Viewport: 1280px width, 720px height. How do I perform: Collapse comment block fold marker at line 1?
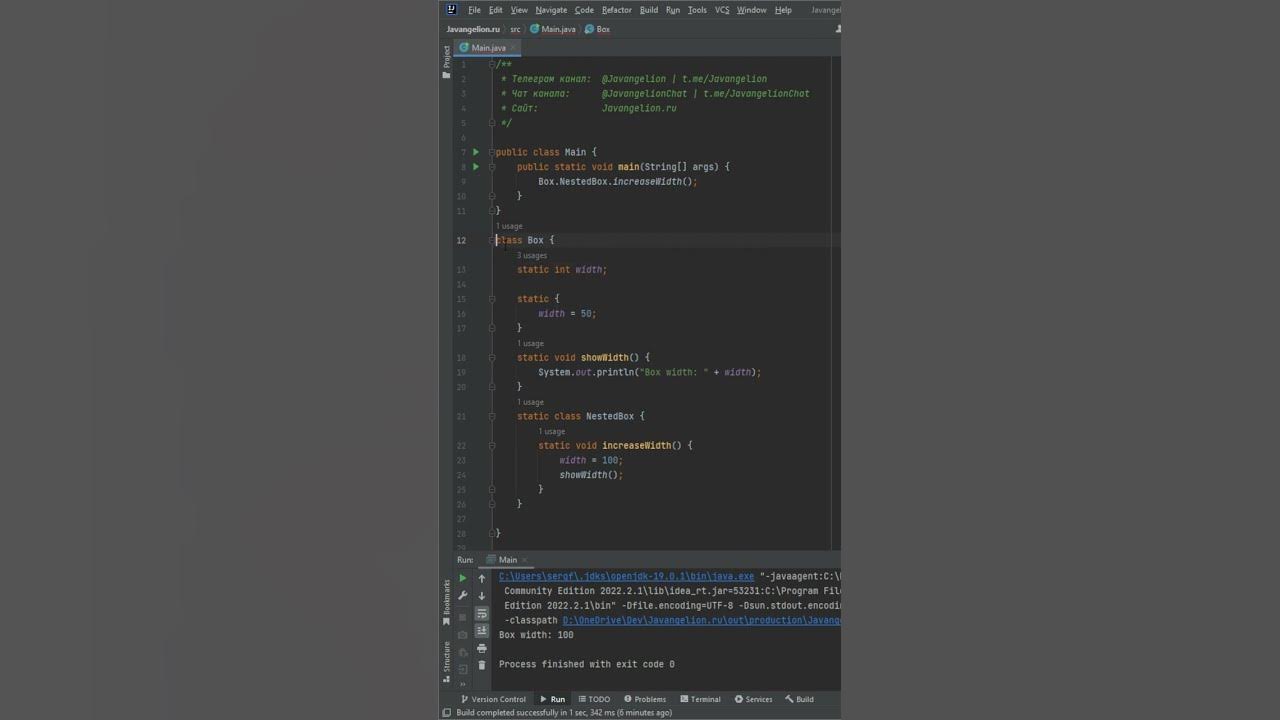pyautogui.click(x=492, y=65)
